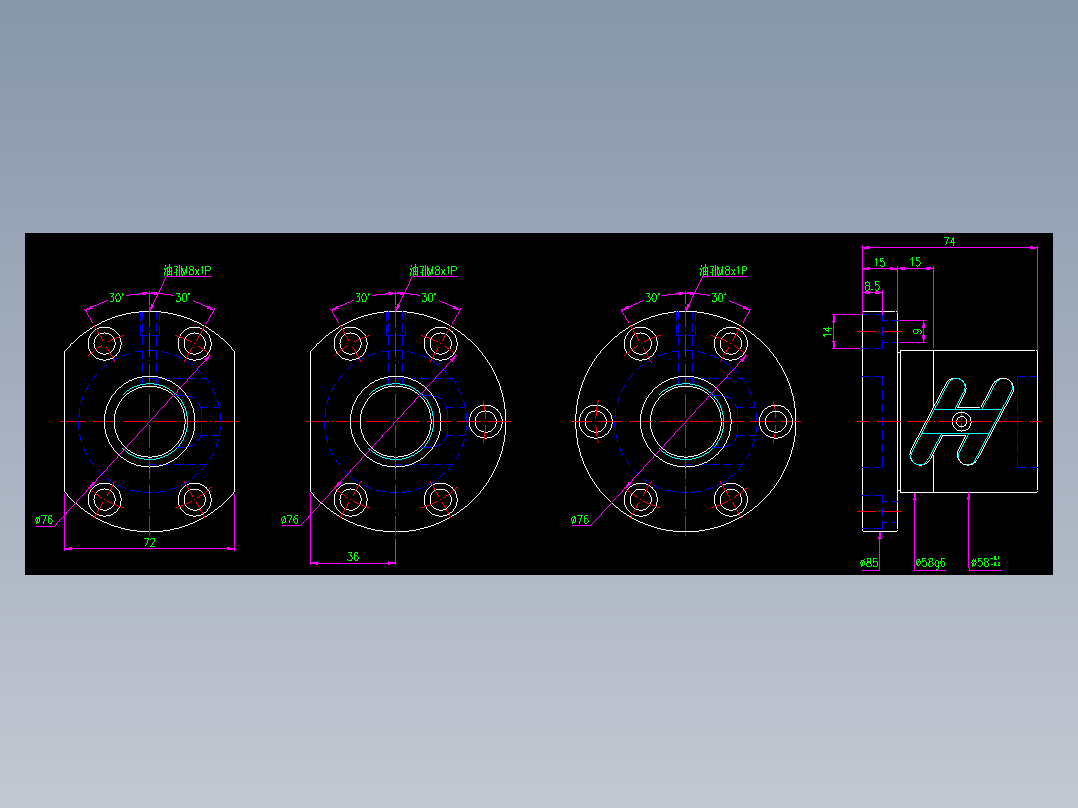Click the ø85 diameter callout at bottom right

pos(868,563)
